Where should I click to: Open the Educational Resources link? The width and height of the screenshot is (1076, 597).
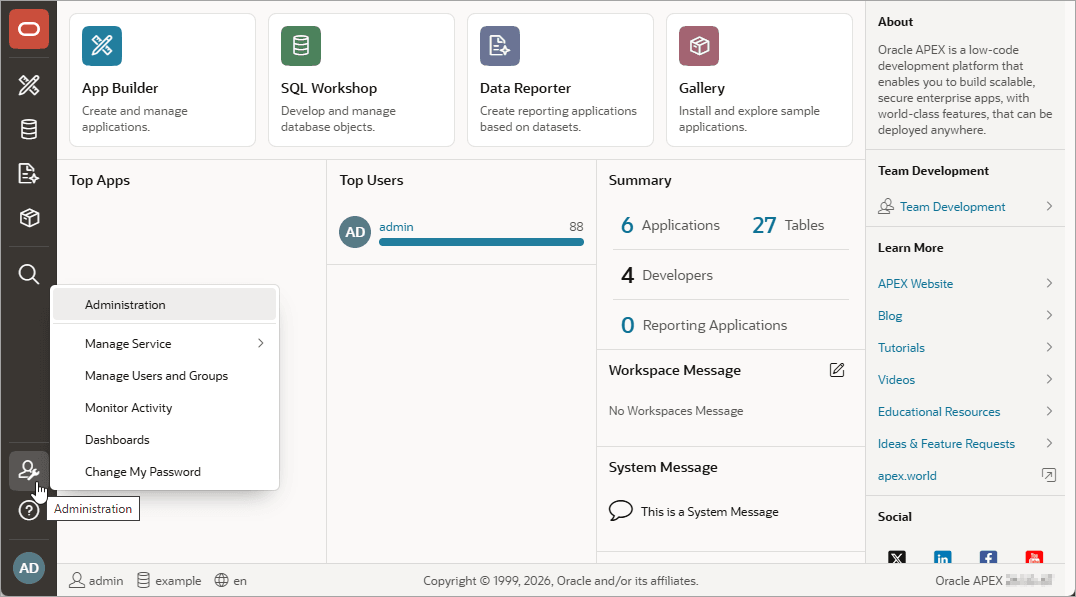939,412
